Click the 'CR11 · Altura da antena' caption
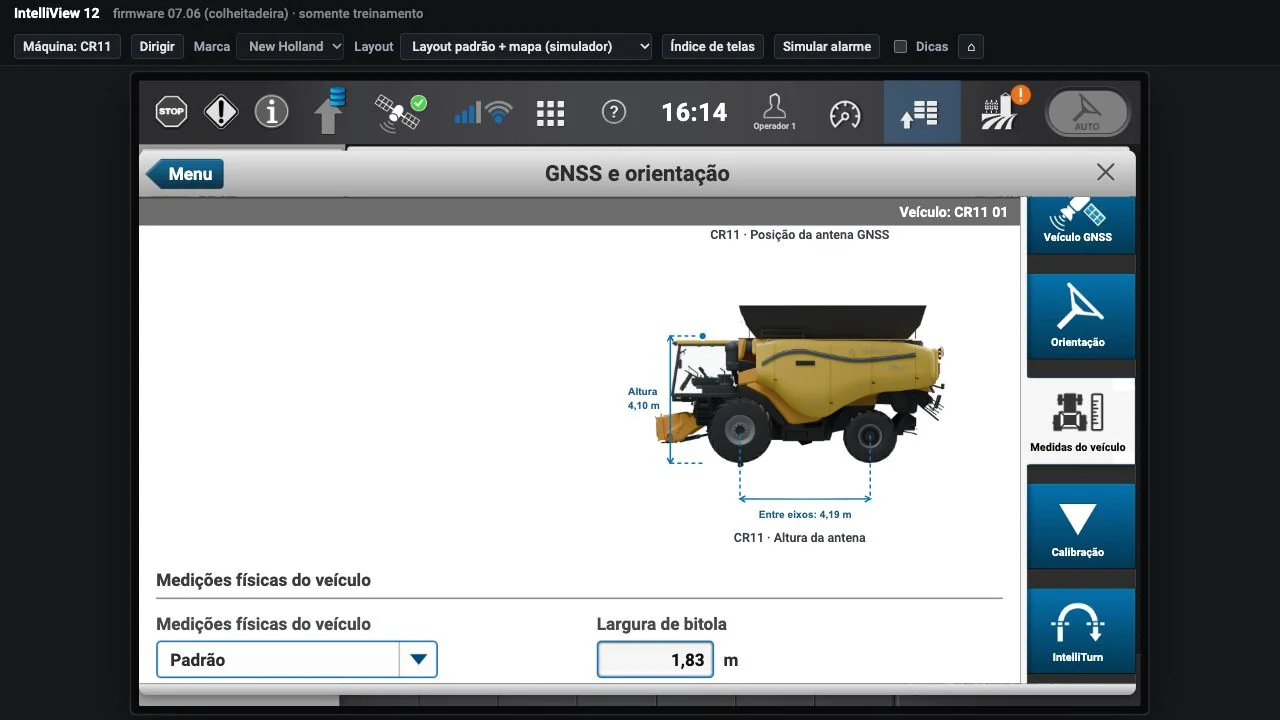The image size is (1280, 720). pyautogui.click(x=800, y=538)
